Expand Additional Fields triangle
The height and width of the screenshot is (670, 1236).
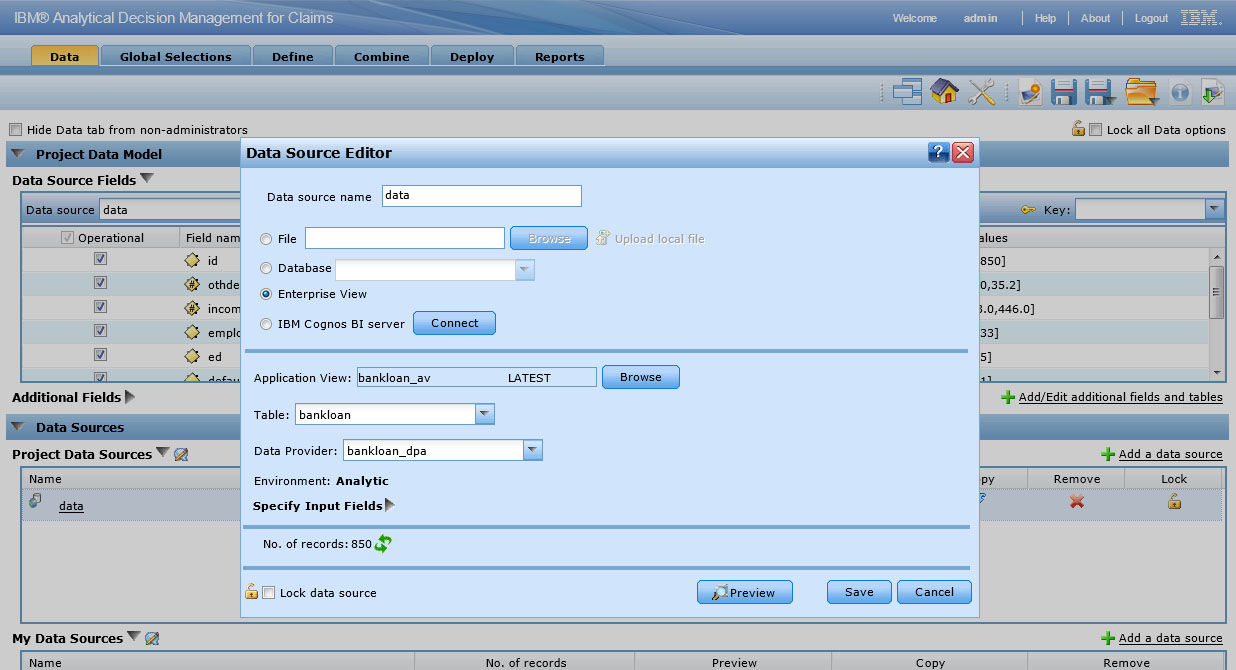click(130, 397)
